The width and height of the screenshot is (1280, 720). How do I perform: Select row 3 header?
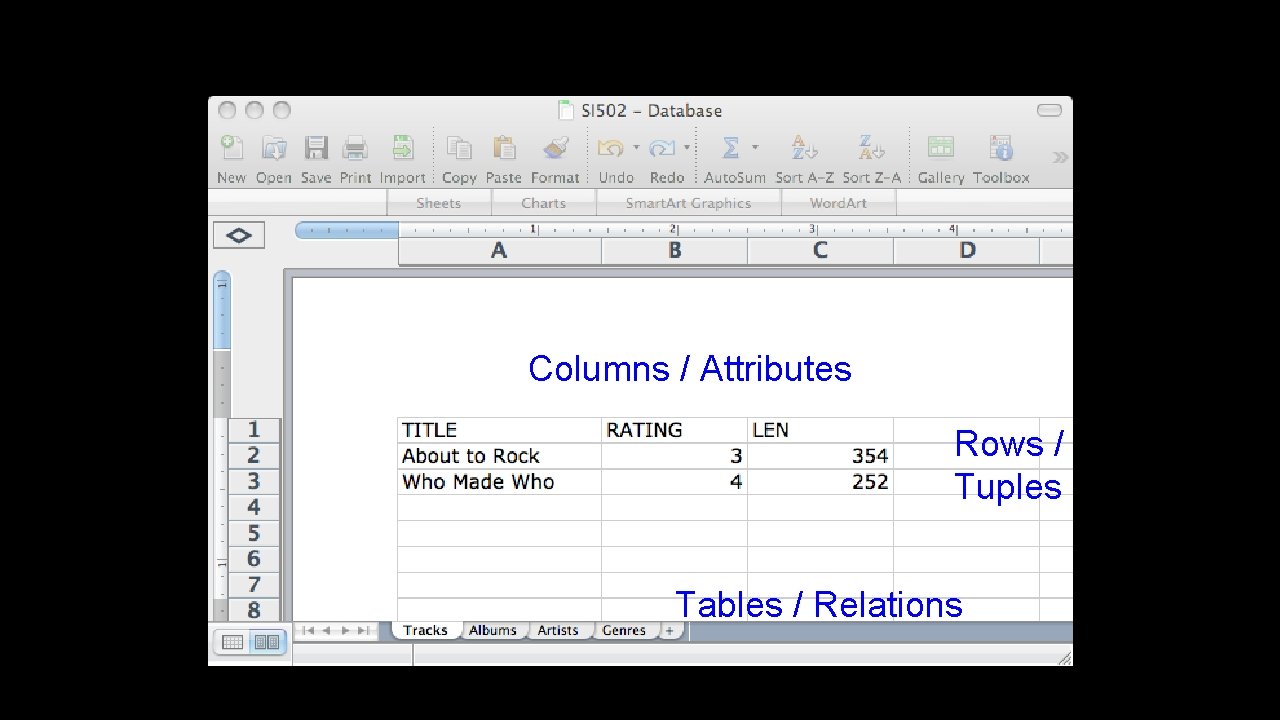tap(254, 482)
